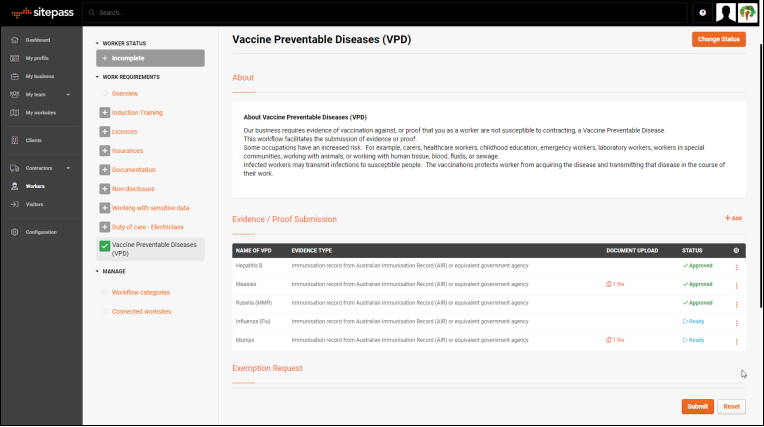764x427 pixels.
Task: Open Workflow categories
Action: click(x=141, y=292)
